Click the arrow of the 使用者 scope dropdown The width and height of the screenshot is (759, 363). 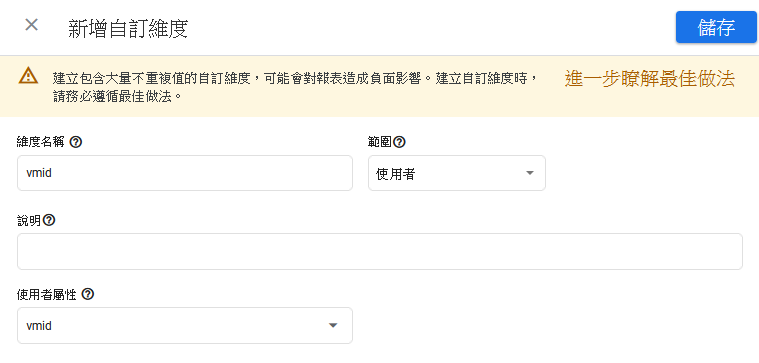(530, 173)
